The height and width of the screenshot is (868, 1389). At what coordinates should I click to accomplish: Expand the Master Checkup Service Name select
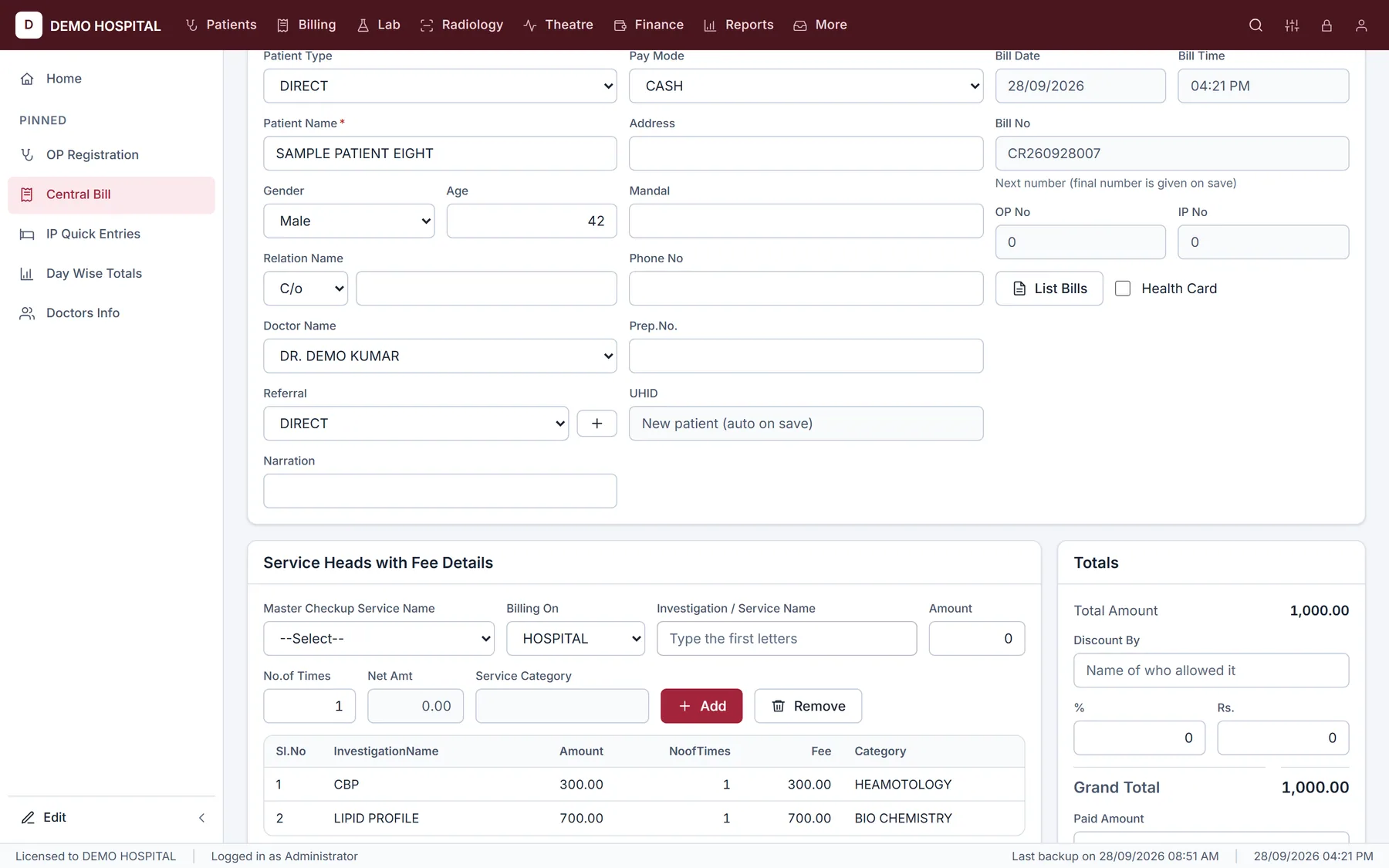(x=379, y=639)
